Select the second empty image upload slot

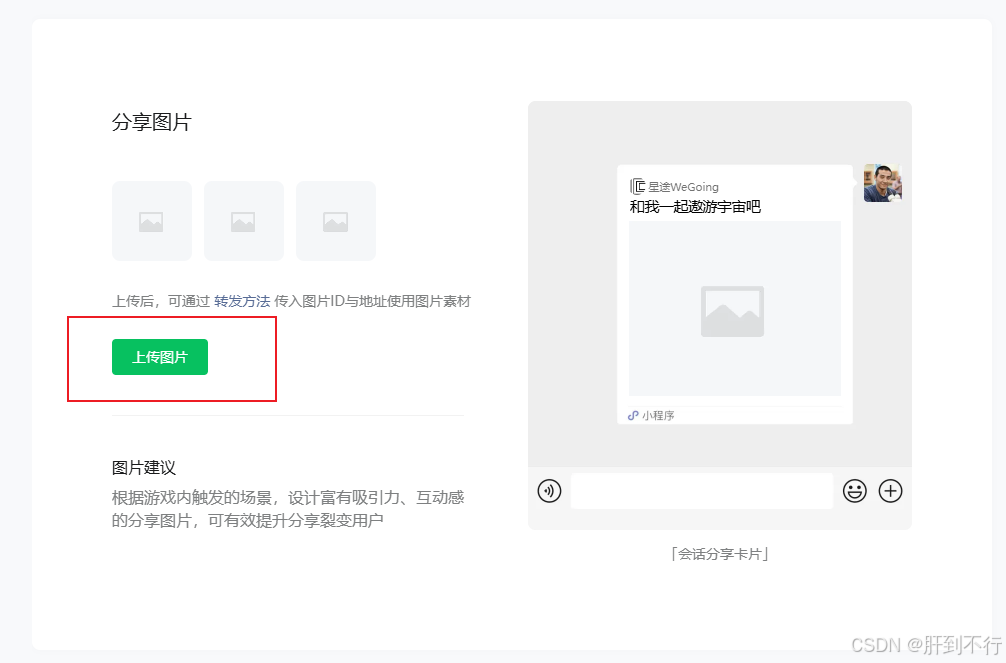point(244,220)
